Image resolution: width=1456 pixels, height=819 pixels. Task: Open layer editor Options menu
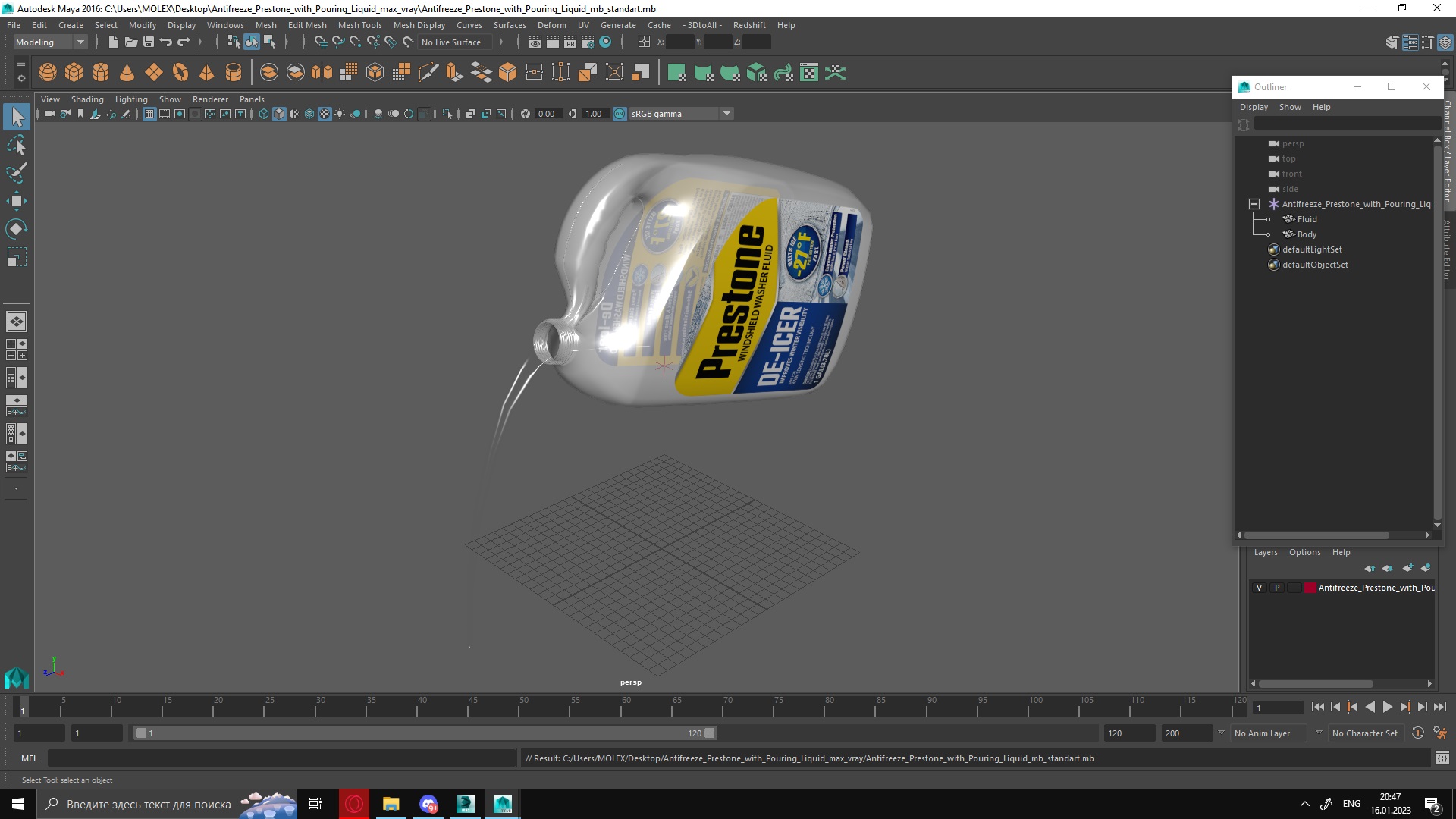click(1304, 552)
